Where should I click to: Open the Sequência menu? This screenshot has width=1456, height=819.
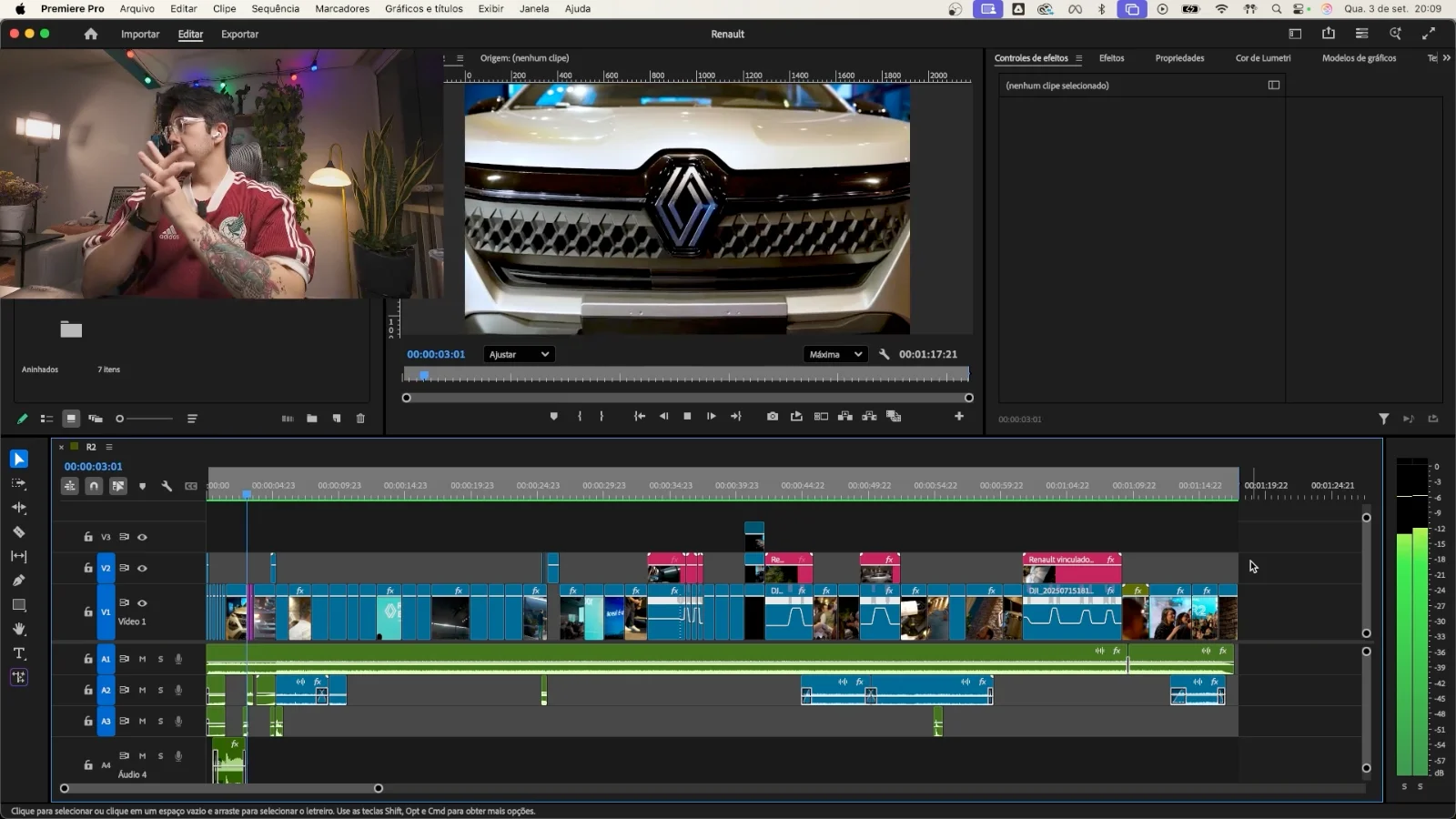pos(275,9)
